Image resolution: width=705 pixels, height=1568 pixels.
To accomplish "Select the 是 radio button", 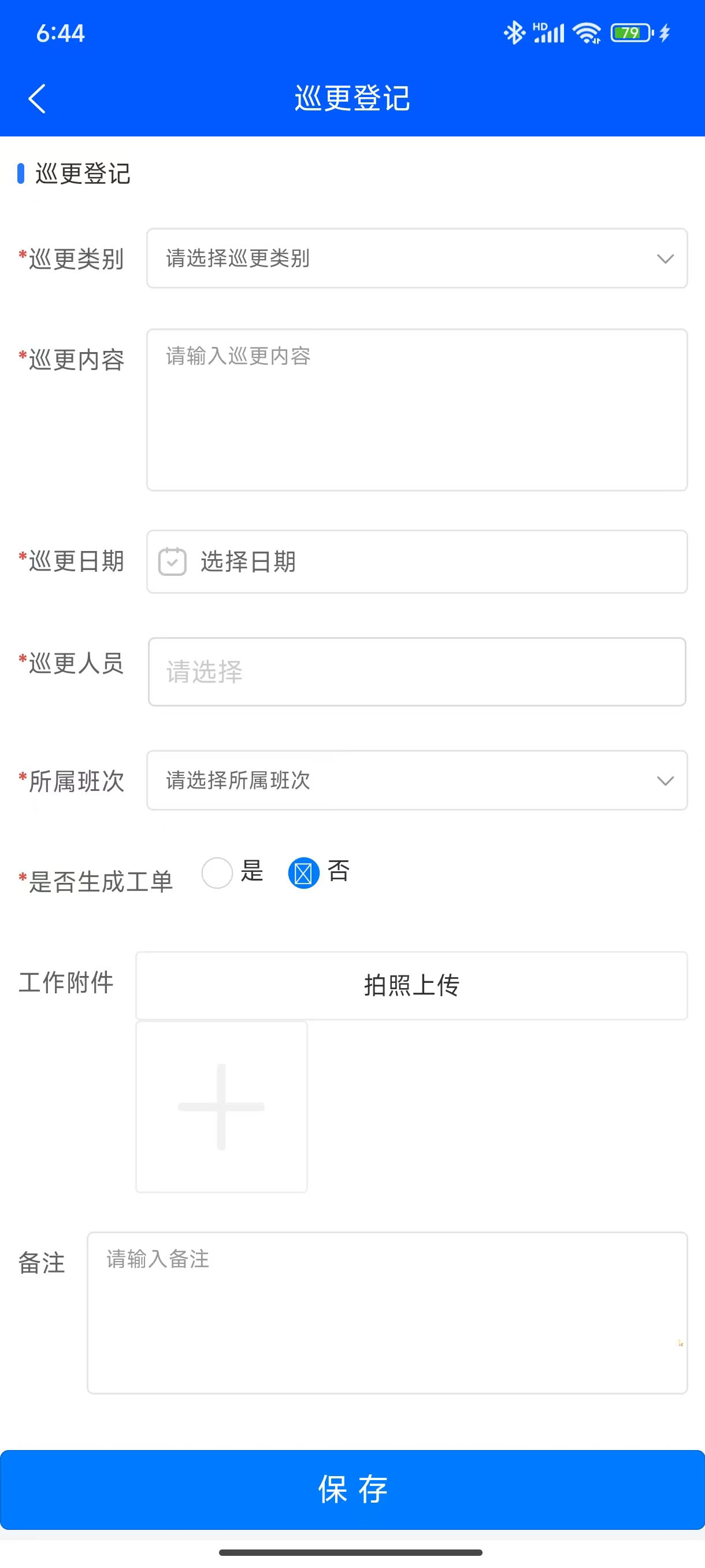I will 217,873.
